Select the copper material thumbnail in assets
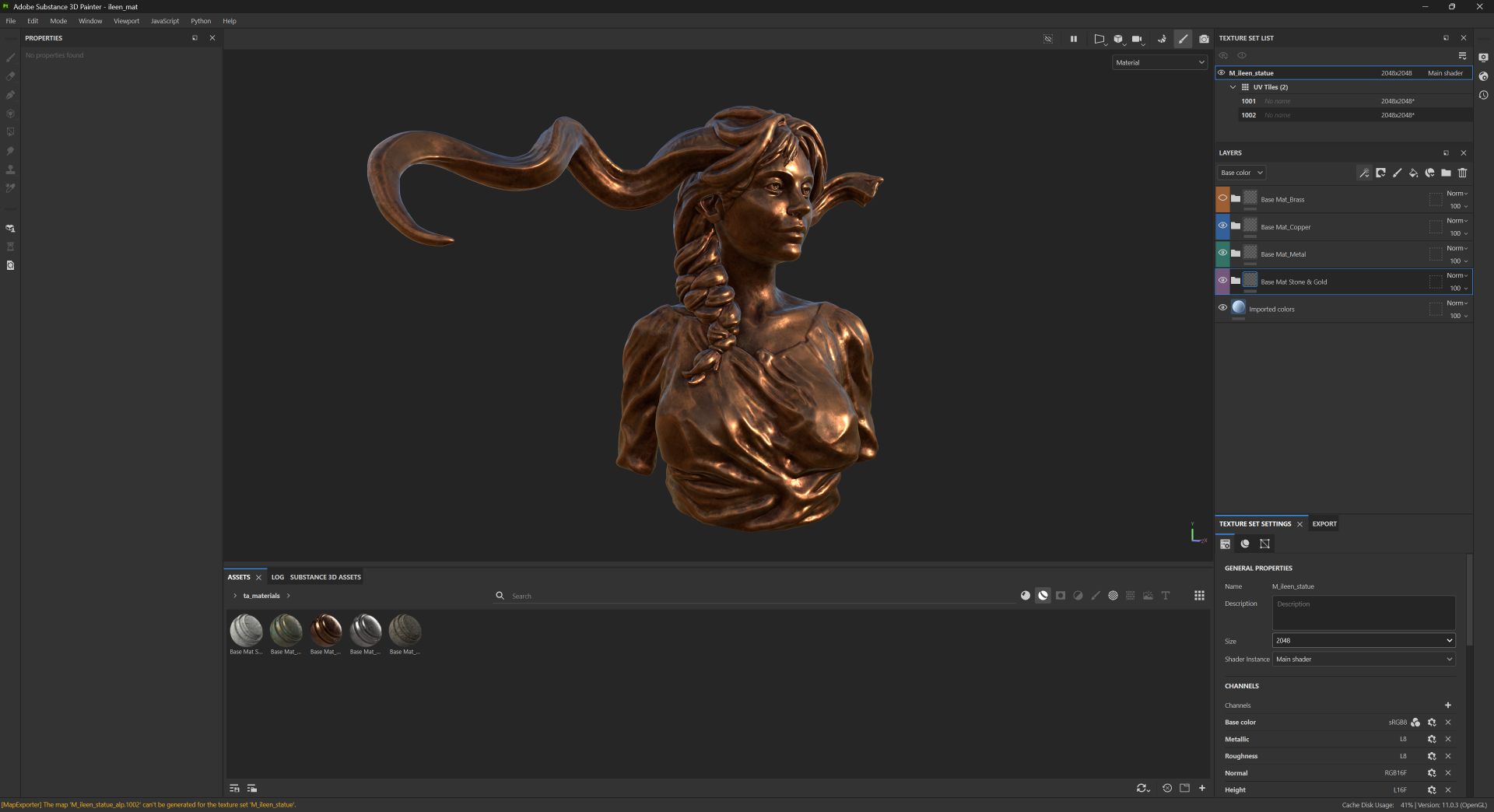Image resolution: width=1494 pixels, height=812 pixels. click(x=325, y=630)
